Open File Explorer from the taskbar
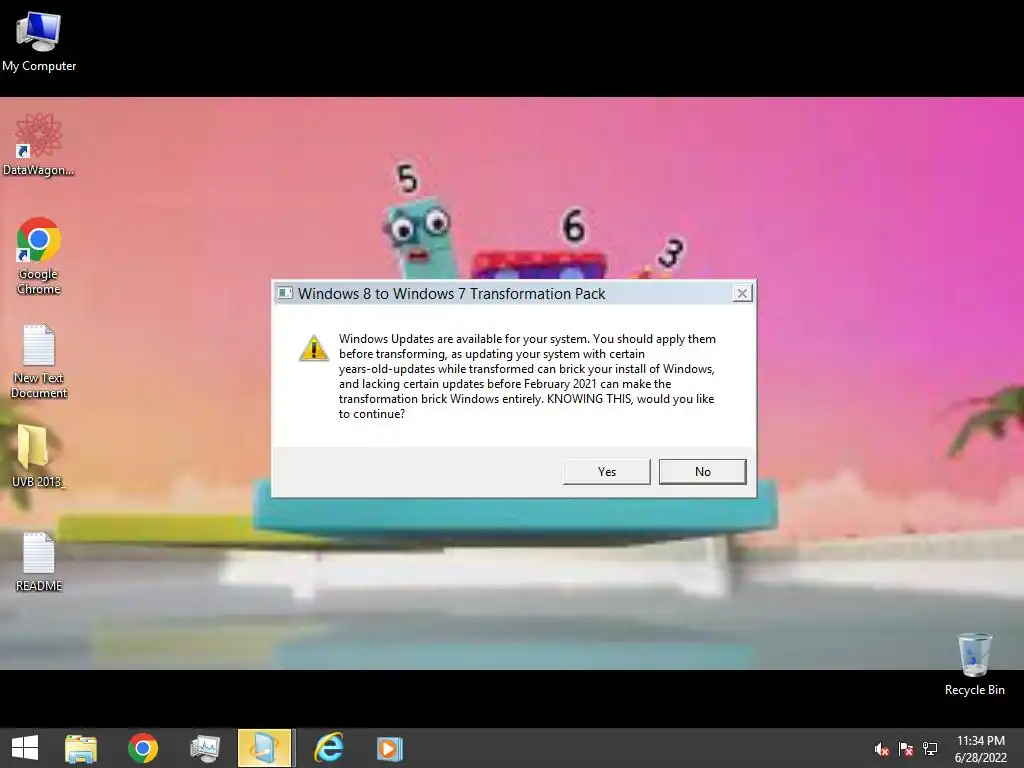 pyautogui.click(x=81, y=748)
